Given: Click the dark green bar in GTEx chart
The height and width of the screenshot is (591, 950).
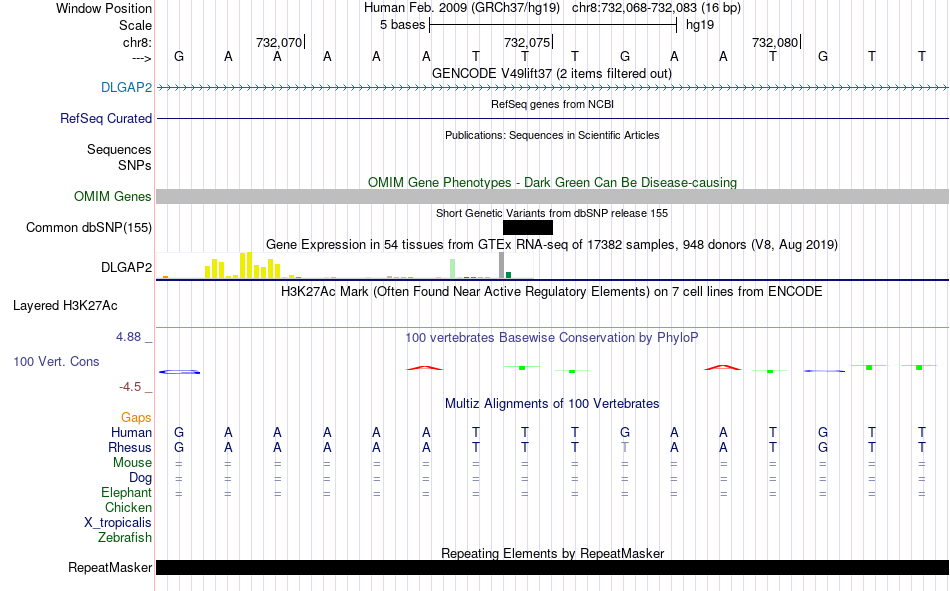Looking at the screenshot, I should click(x=509, y=275).
